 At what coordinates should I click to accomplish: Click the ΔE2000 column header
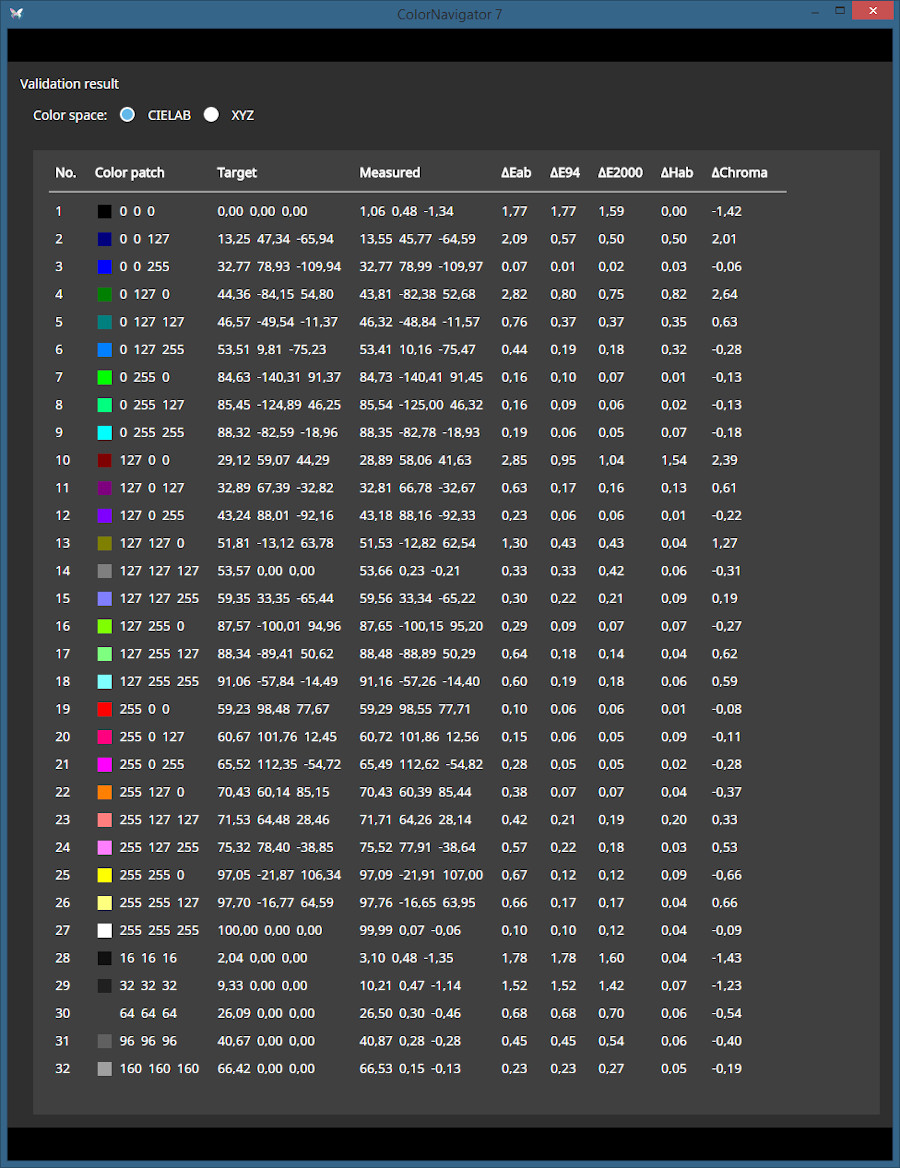click(x=620, y=173)
